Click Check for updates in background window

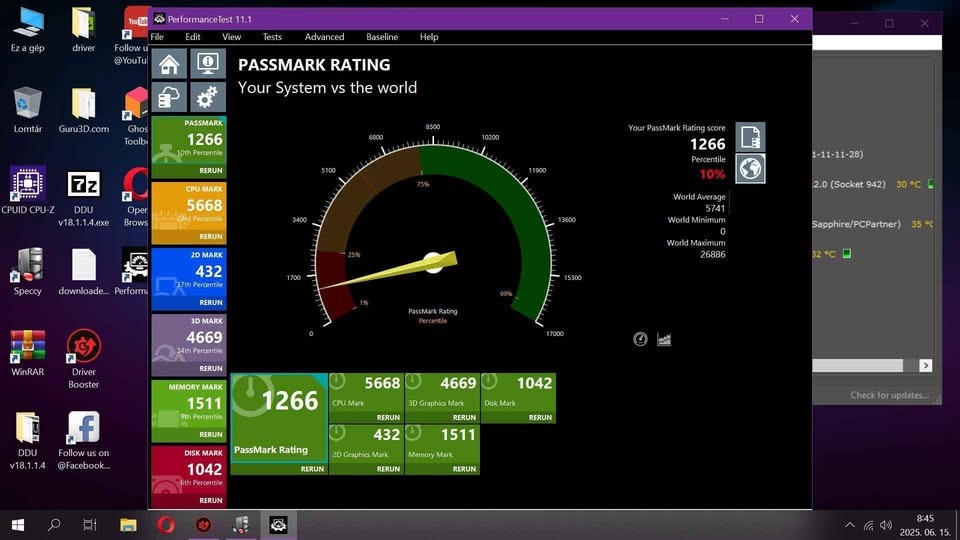[x=889, y=396]
